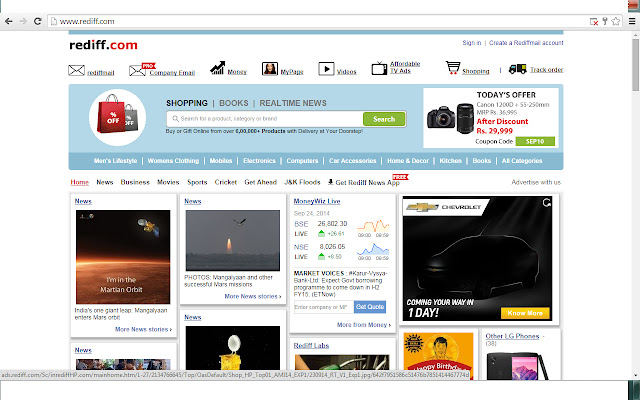This screenshot has height=400, width=640.
Task: Click the Canon camera offer image
Action: pos(450,119)
